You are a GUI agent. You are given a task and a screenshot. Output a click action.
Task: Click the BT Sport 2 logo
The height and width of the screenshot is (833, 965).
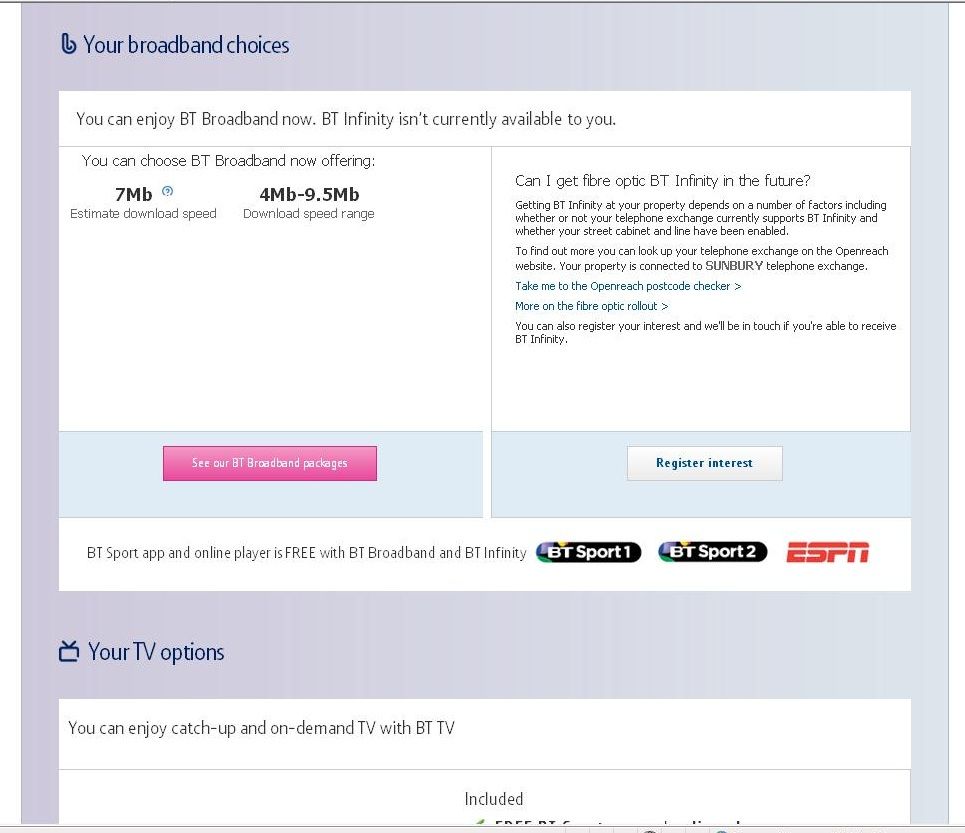pos(713,552)
